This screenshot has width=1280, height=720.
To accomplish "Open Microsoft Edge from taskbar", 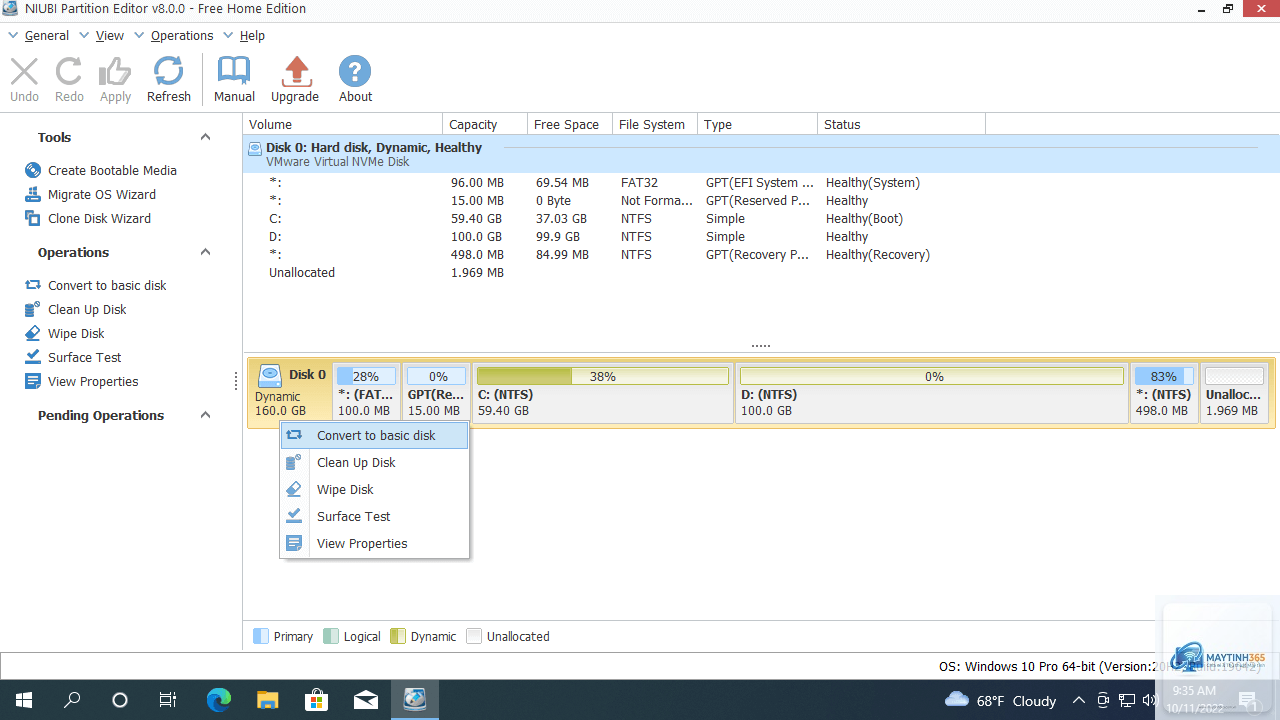I will pos(218,700).
